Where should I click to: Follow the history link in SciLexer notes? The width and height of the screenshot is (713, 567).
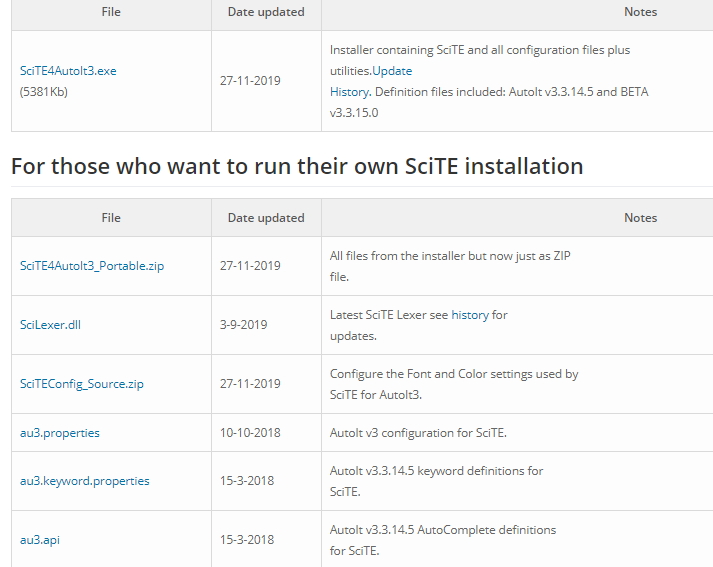coord(470,315)
